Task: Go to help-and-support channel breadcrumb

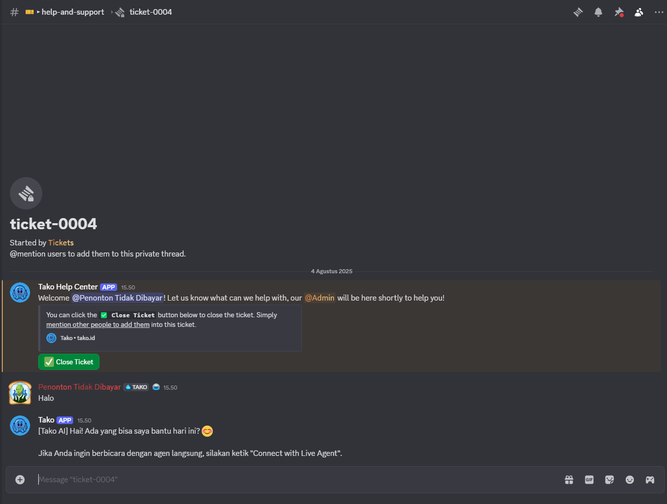Action: tap(72, 12)
